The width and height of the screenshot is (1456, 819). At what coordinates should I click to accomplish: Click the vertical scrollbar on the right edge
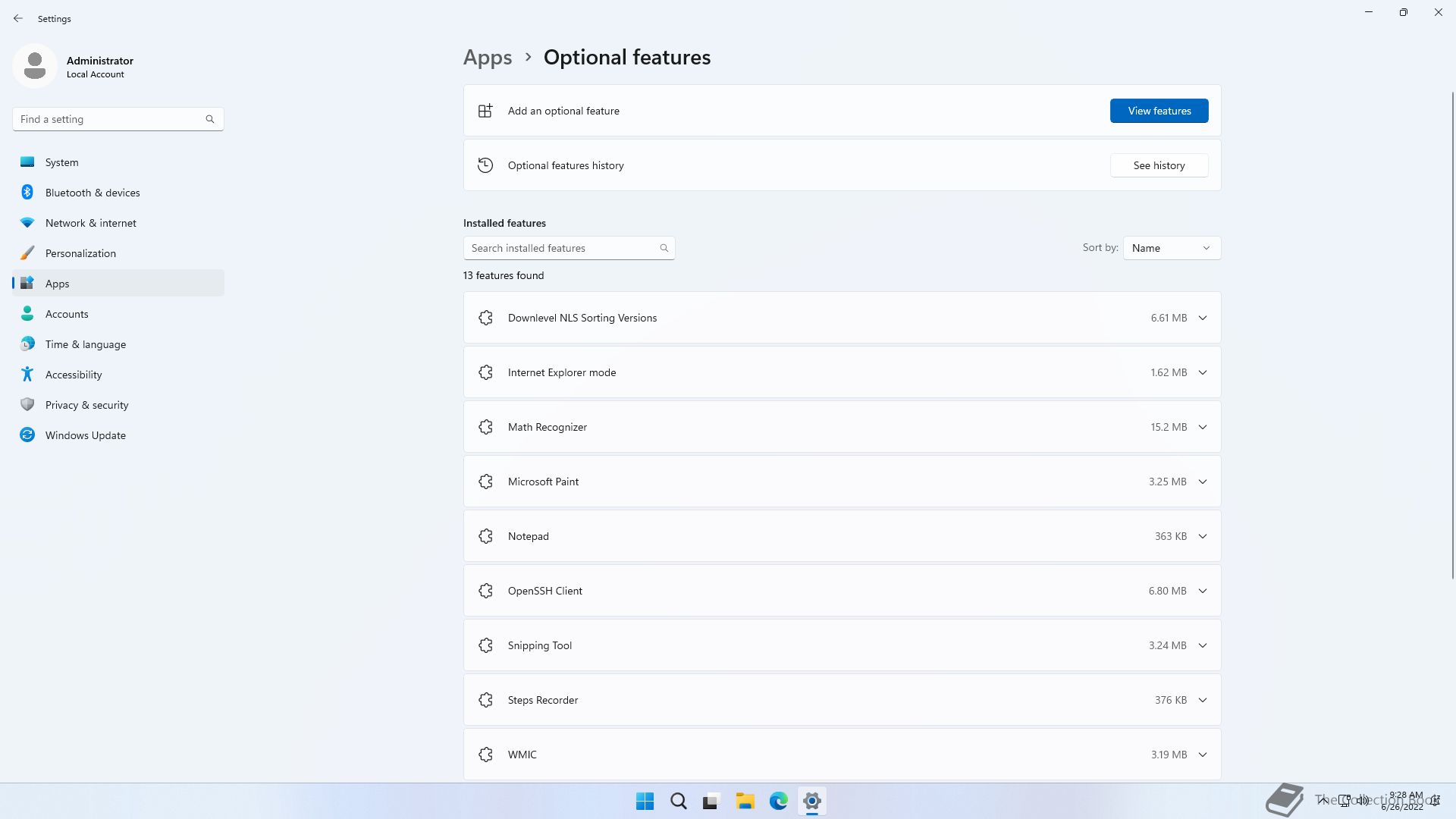tap(1453, 334)
